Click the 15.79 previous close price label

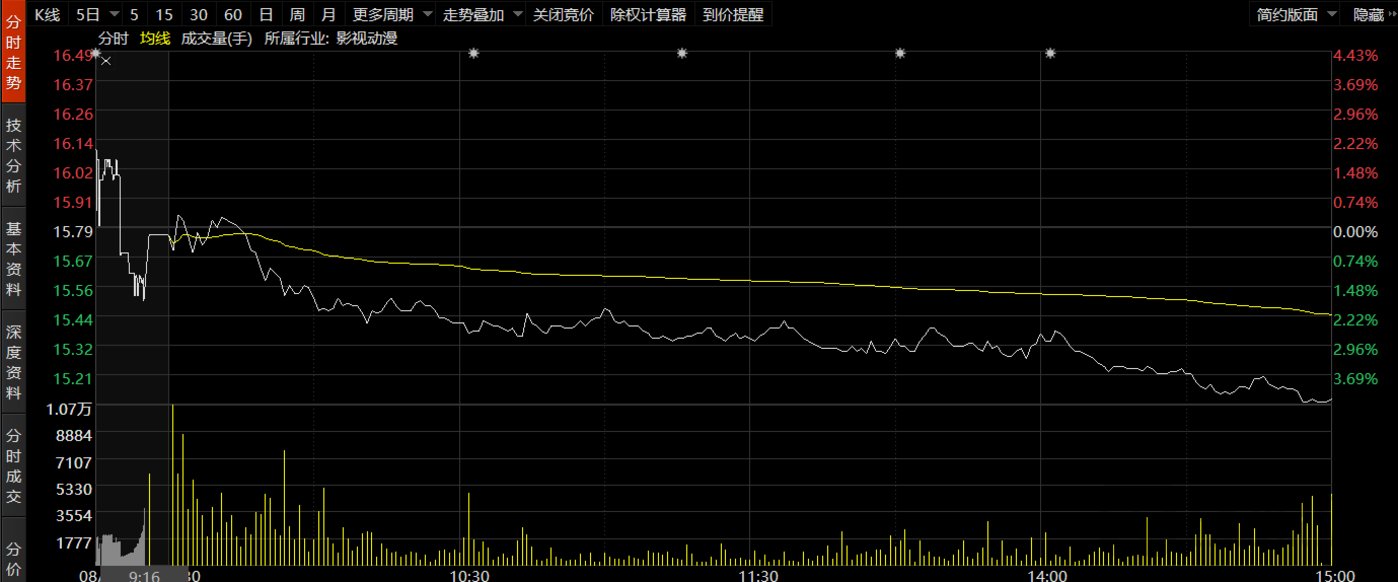pyautogui.click(x=73, y=231)
